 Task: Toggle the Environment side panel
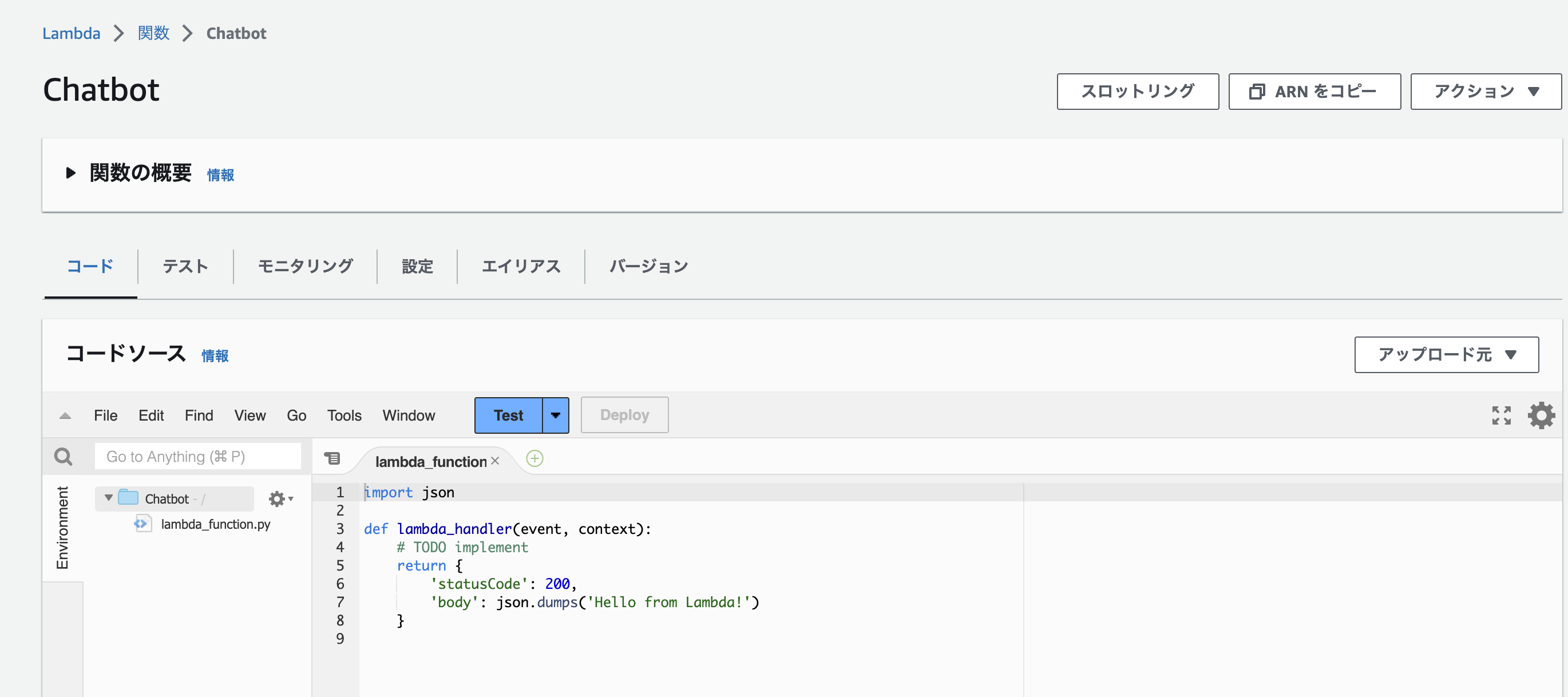pyautogui.click(x=62, y=527)
